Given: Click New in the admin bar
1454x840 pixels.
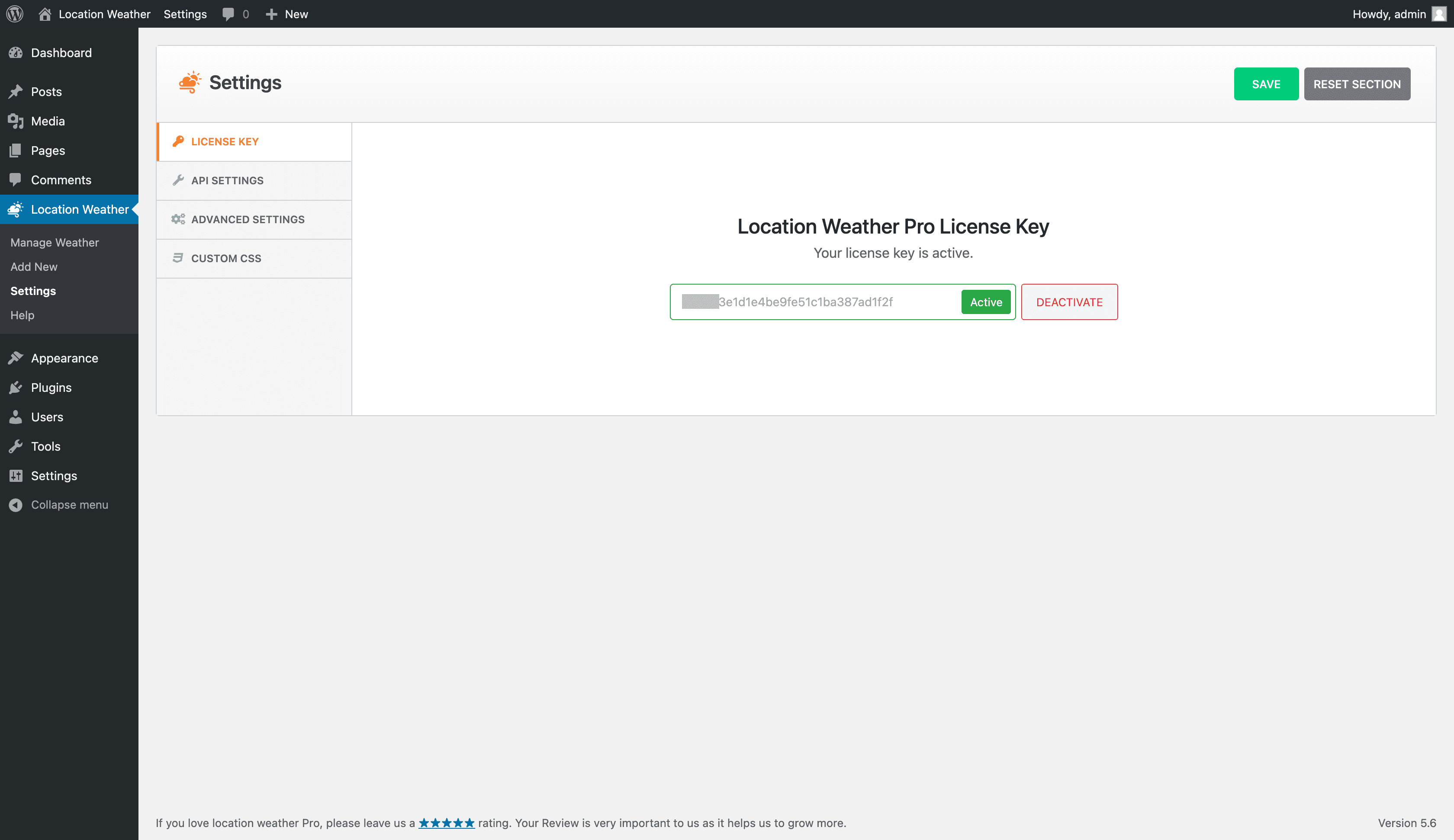Looking at the screenshot, I should [296, 14].
